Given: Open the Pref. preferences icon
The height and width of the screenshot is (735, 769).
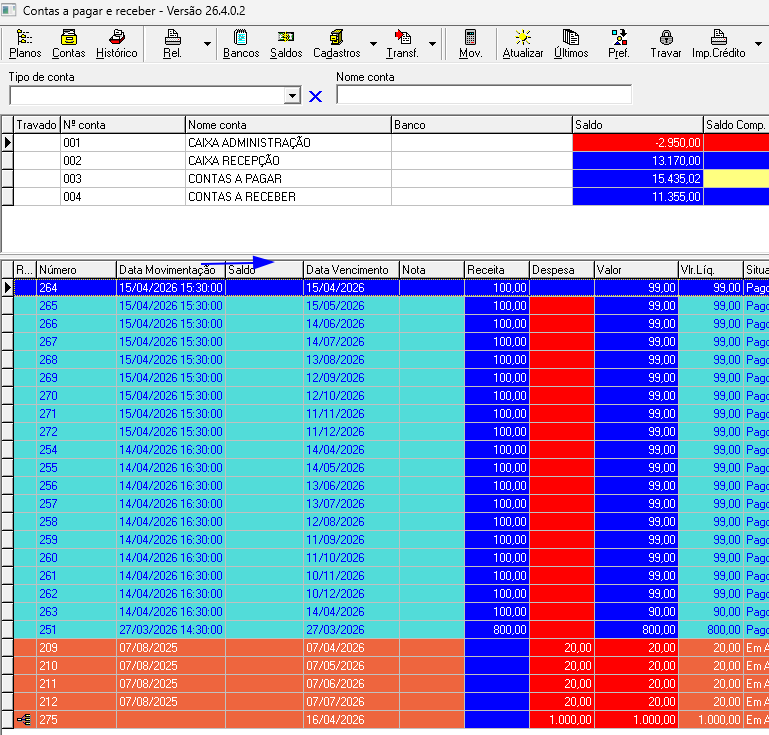Looking at the screenshot, I should (619, 44).
